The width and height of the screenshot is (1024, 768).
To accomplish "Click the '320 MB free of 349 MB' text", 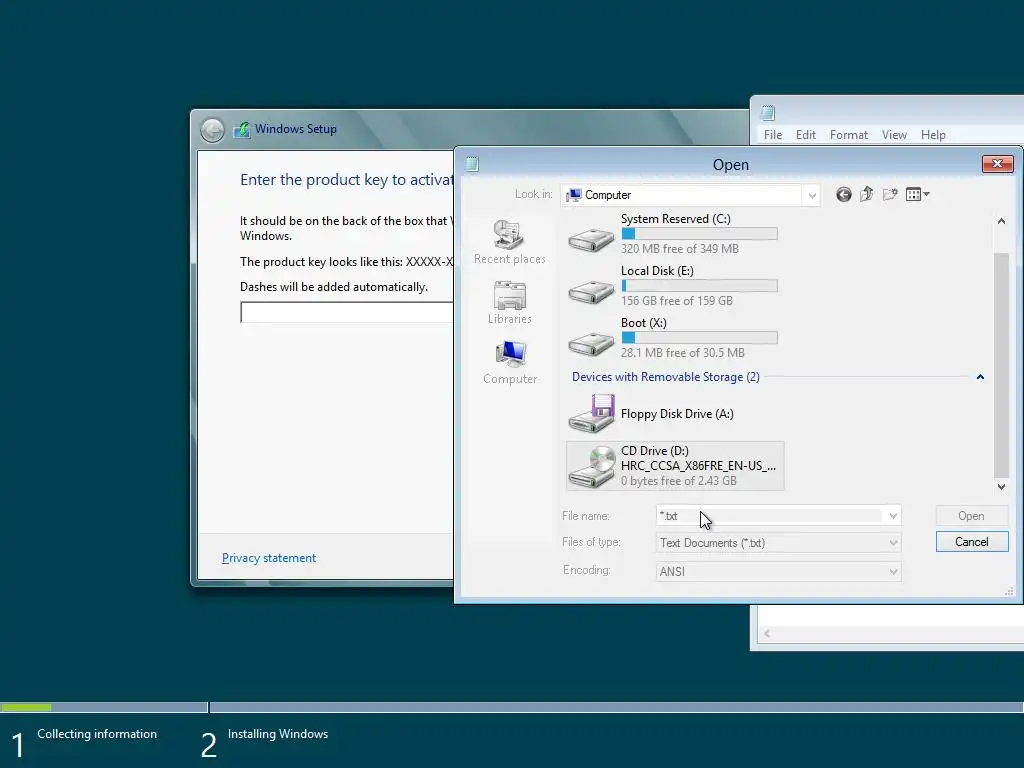I will click(x=680, y=249).
